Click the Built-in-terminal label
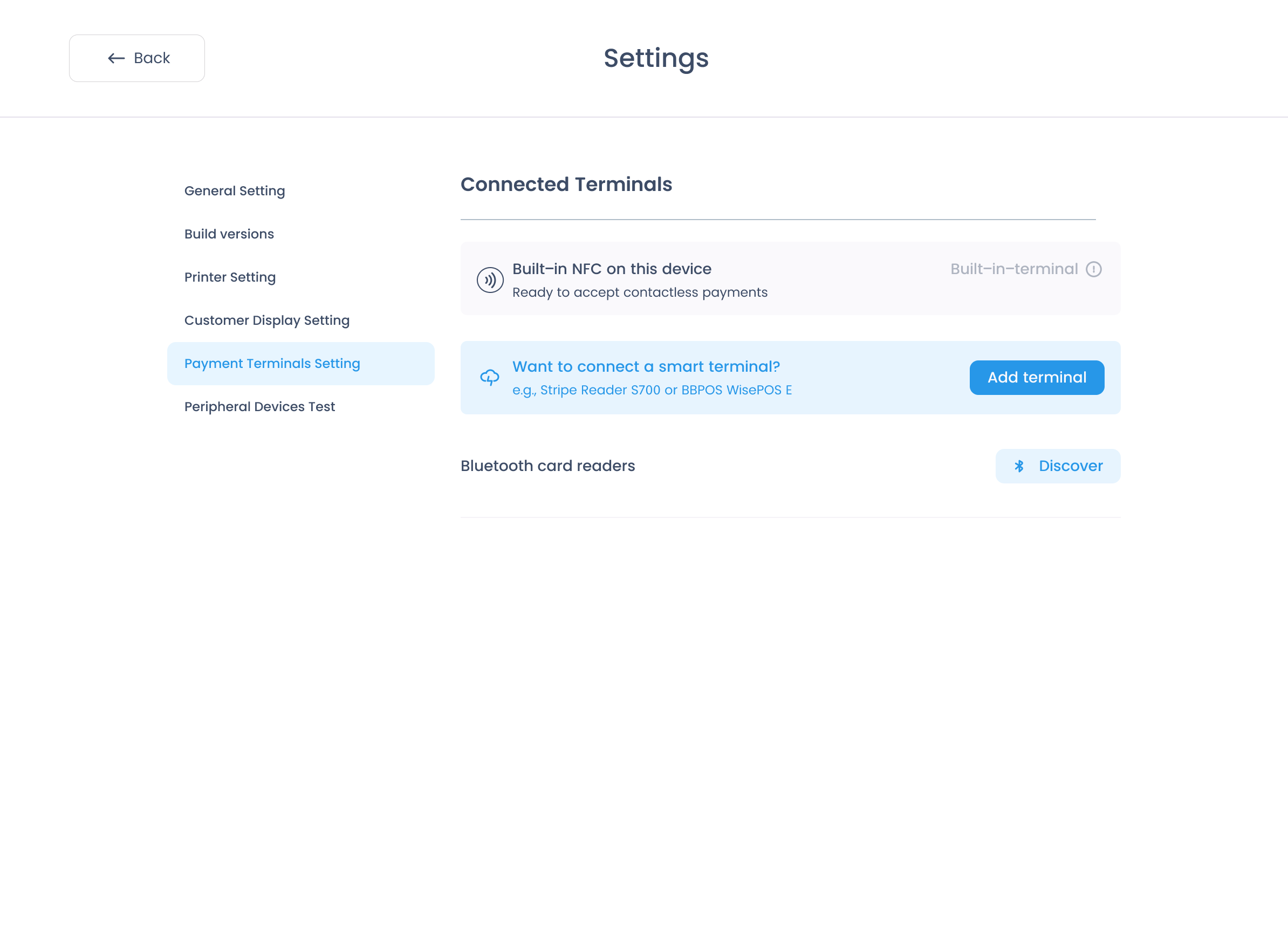The height and width of the screenshot is (928, 1288). click(1013, 269)
